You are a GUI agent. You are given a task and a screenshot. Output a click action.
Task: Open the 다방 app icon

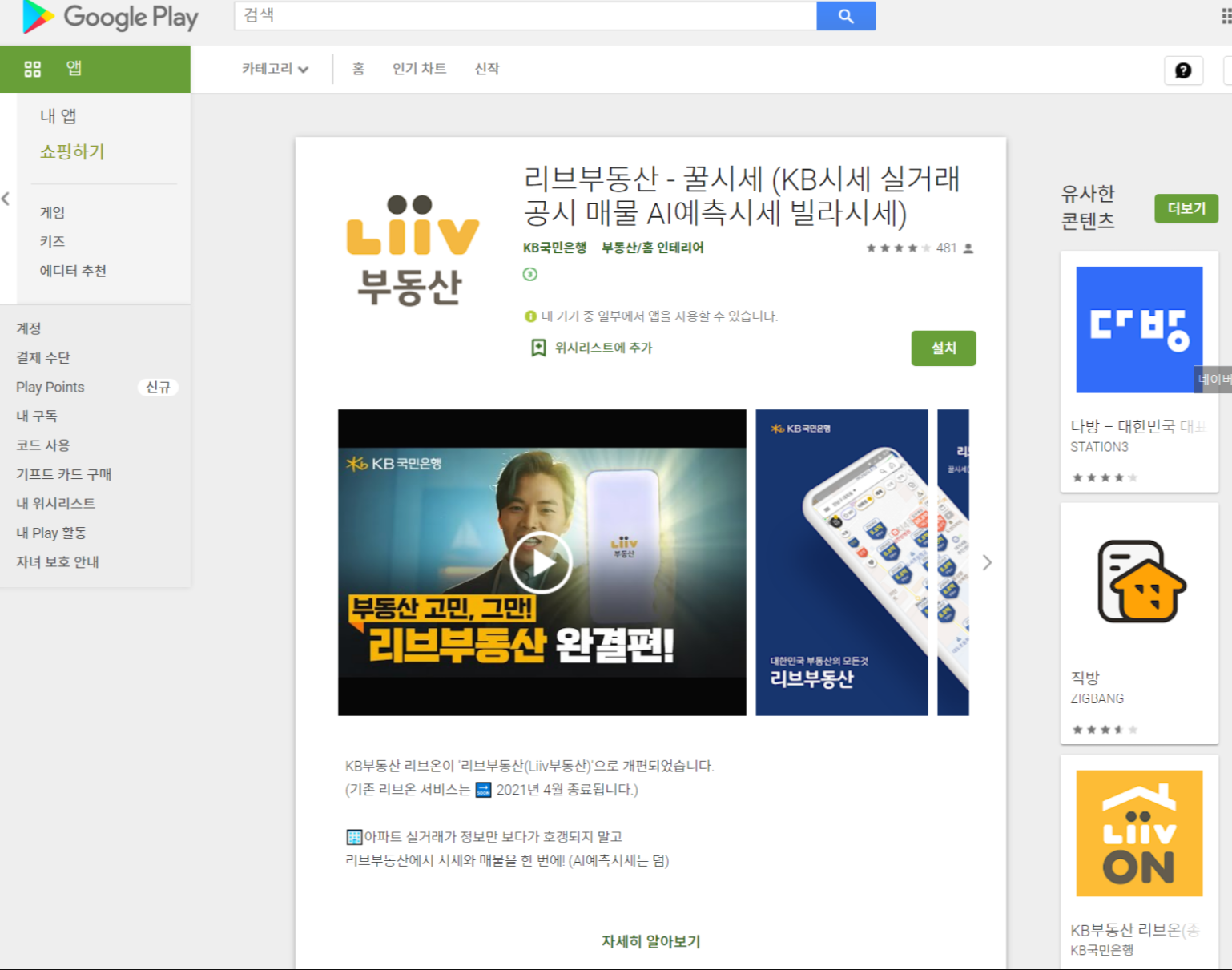pos(1139,329)
